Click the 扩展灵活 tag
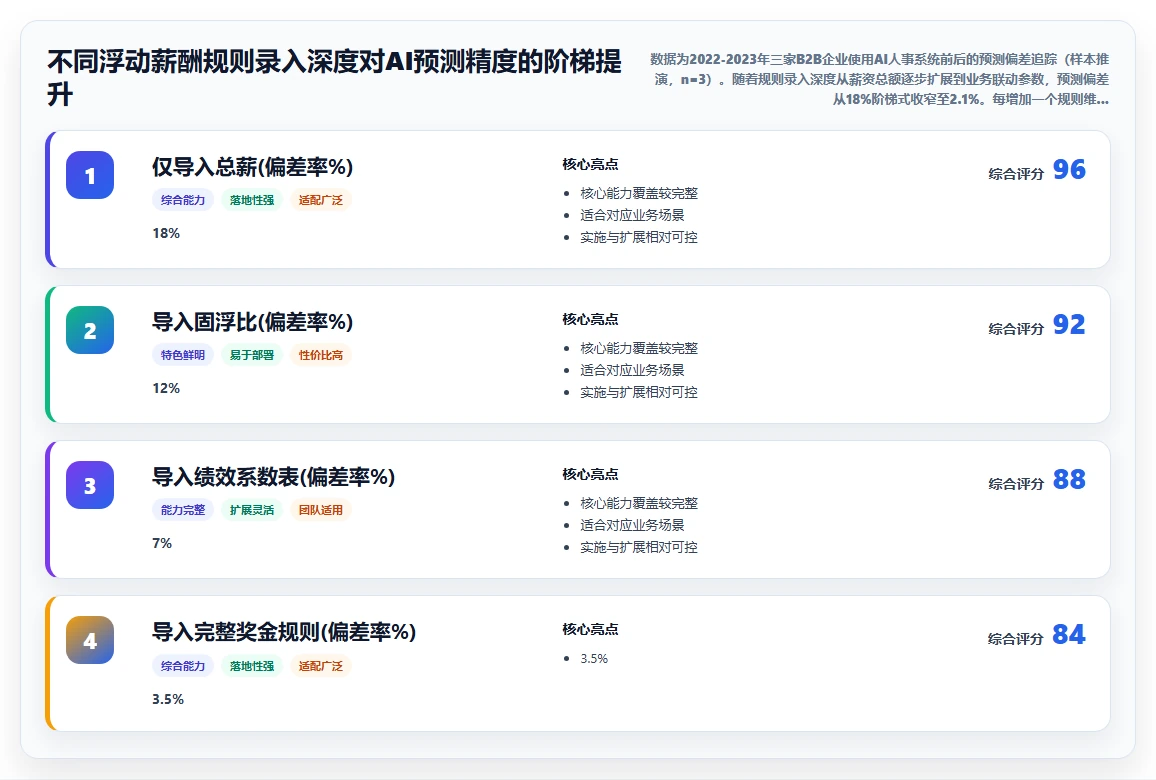 251,509
